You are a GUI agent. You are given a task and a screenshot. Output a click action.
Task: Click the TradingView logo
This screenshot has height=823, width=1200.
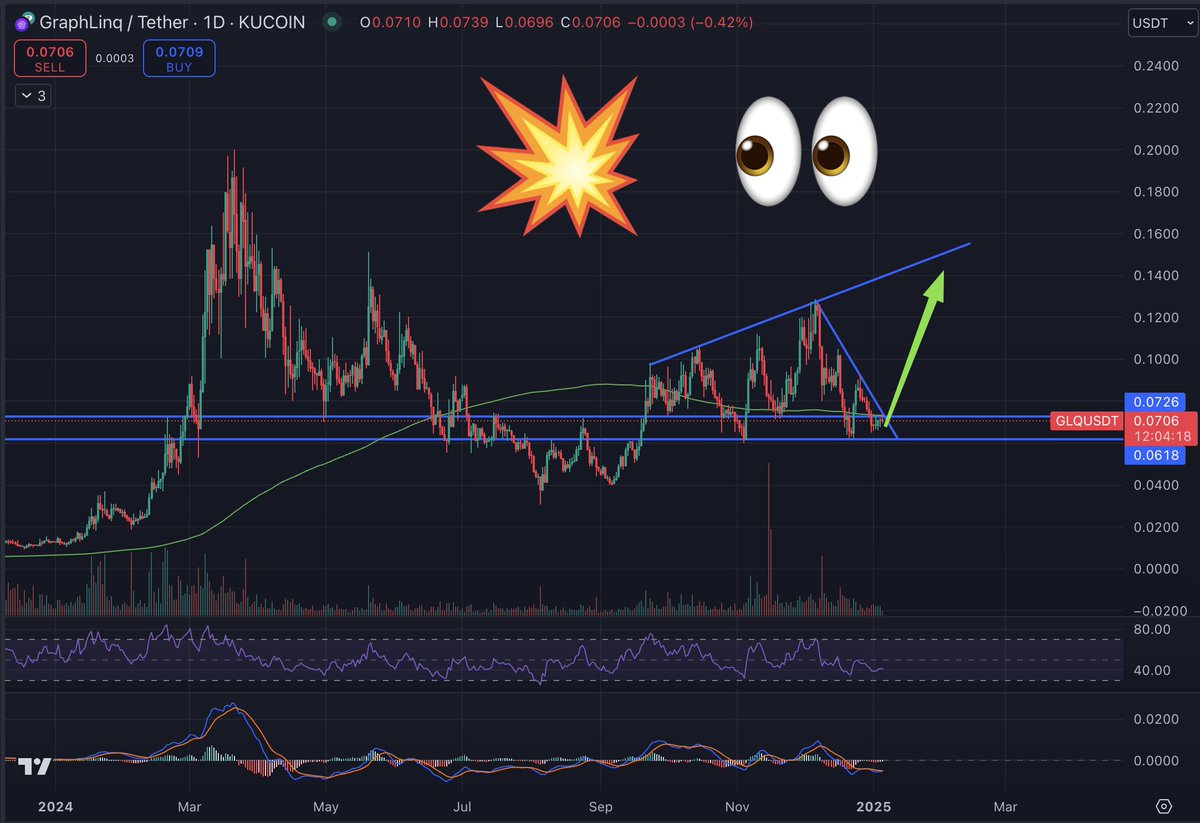[x=37, y=766]
